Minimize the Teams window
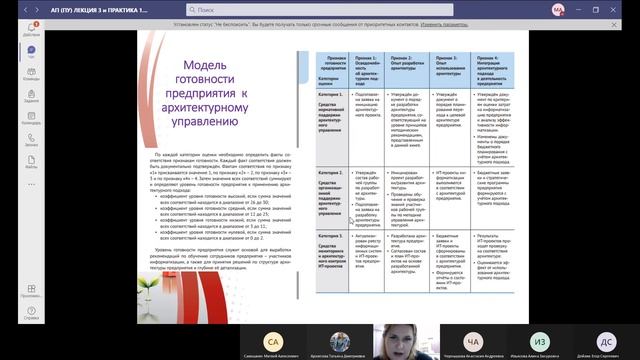 pos(578,10)
